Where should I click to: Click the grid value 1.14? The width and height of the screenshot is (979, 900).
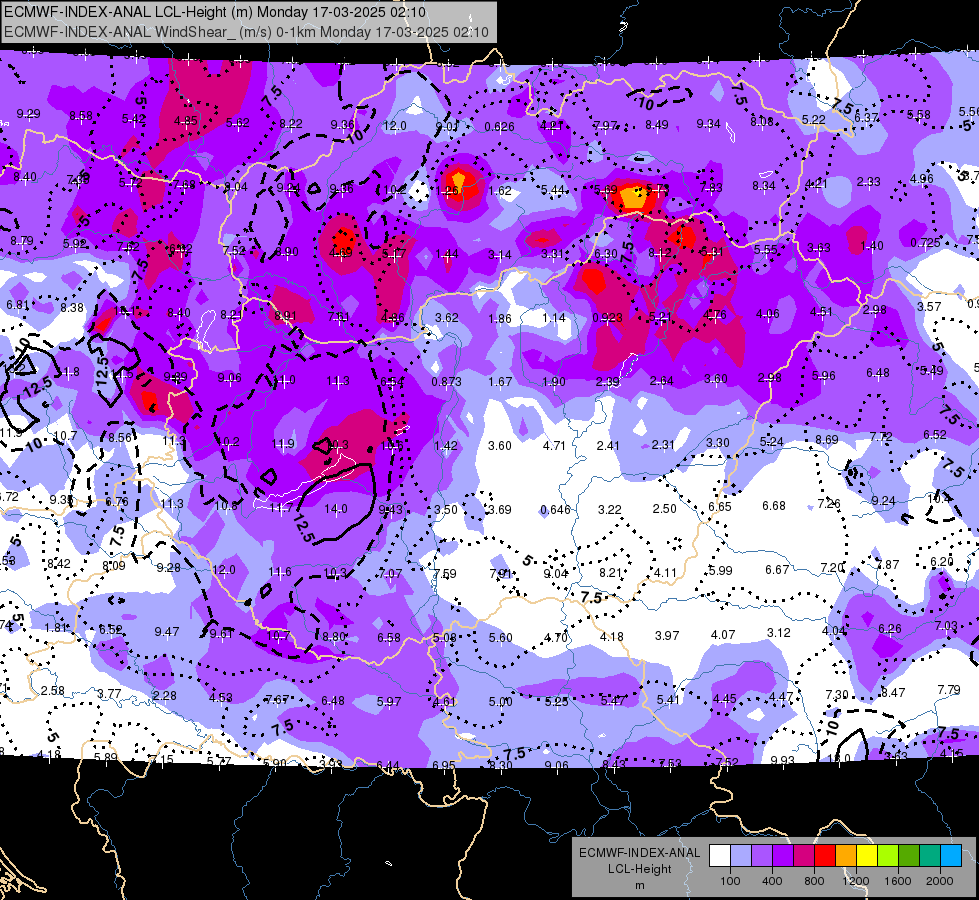554,318
